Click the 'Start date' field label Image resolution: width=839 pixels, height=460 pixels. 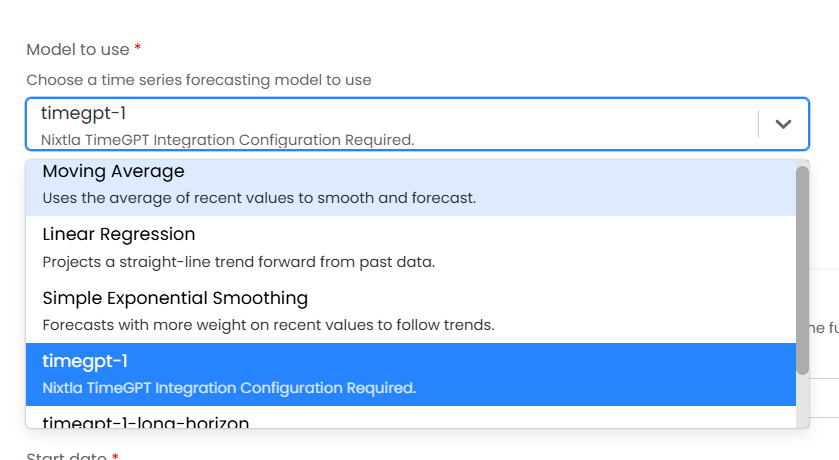(66, 457)
